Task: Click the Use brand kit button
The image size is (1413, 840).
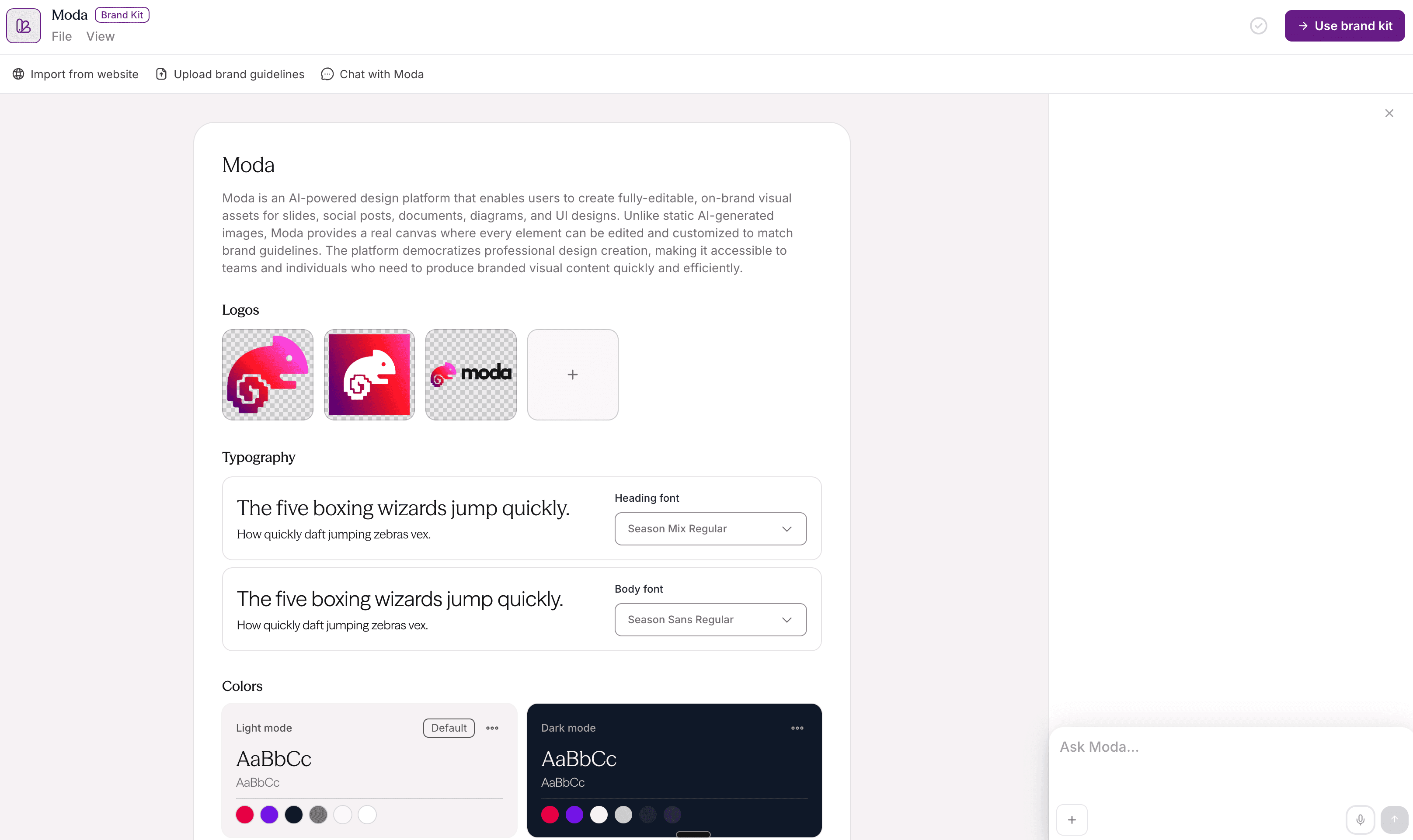Action: [x=1344, y=26]
